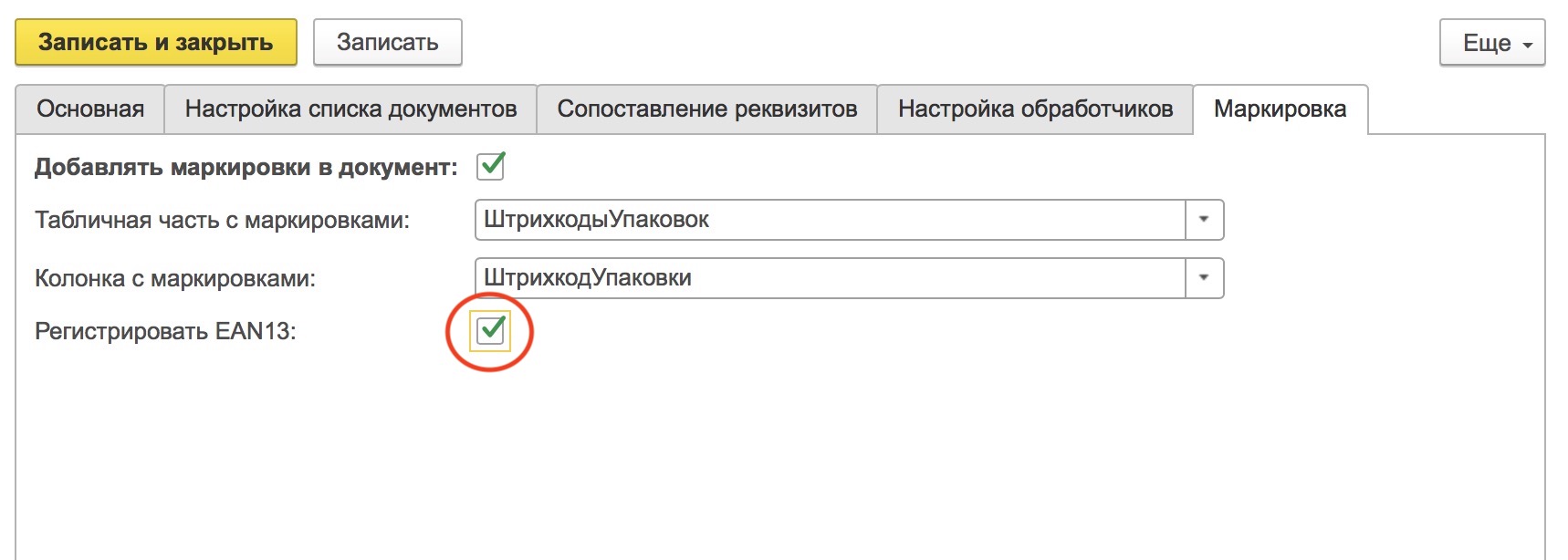Click the "ШтрихкодыУпаковок" input field

pos(831,220)
